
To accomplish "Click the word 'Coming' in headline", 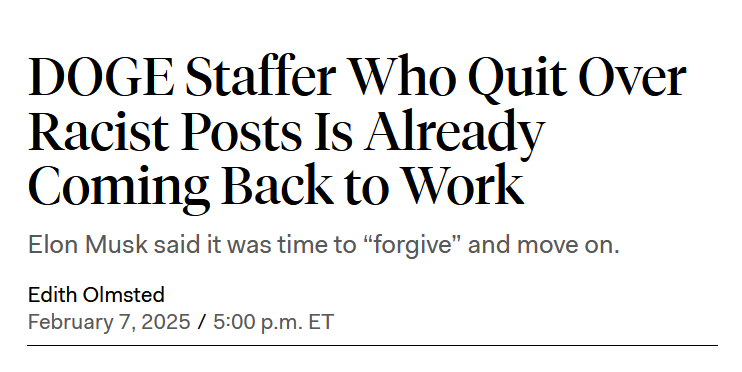I will point(119,188).
